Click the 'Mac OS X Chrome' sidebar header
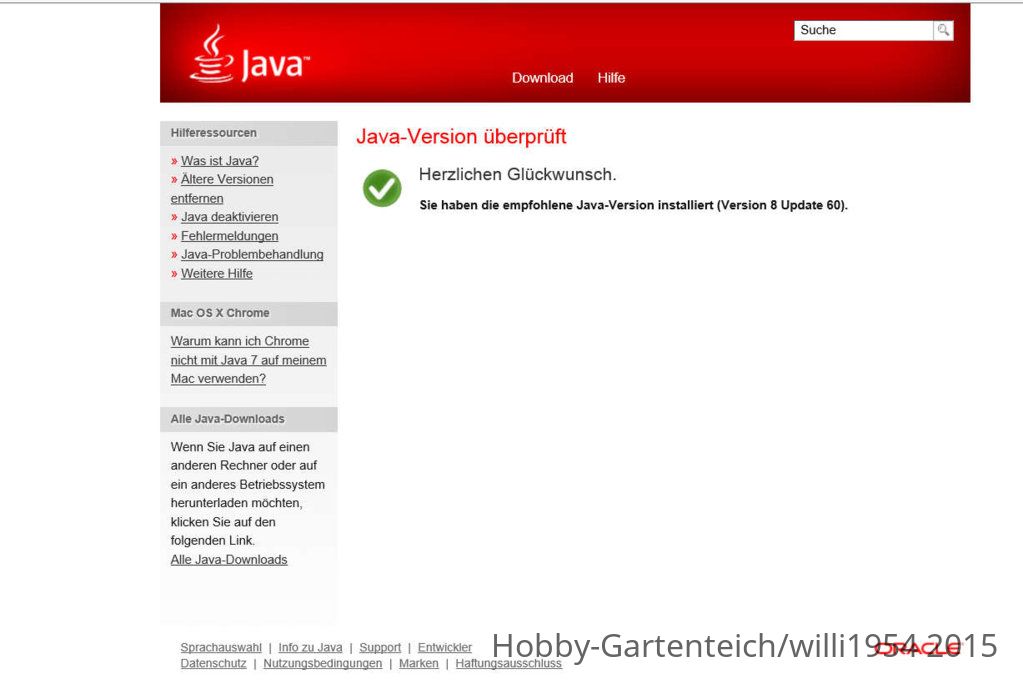Screen dimensions: 1023x699 [x=249, y=313]
